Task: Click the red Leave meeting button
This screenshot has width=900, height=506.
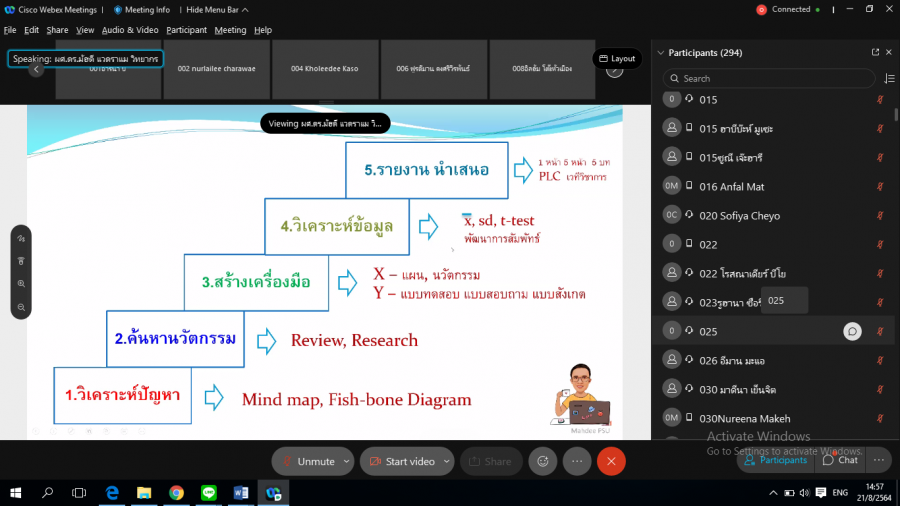Action: [611, 461]
